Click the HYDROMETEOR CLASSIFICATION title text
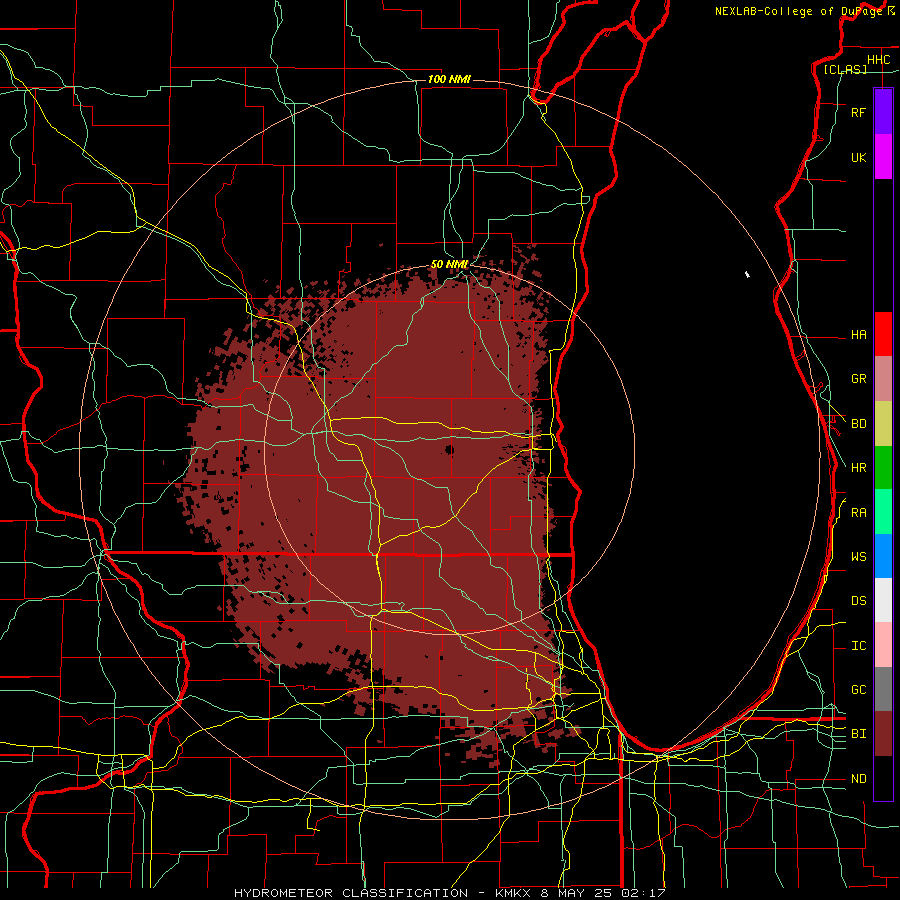900x900 pixels. point(351,893)
